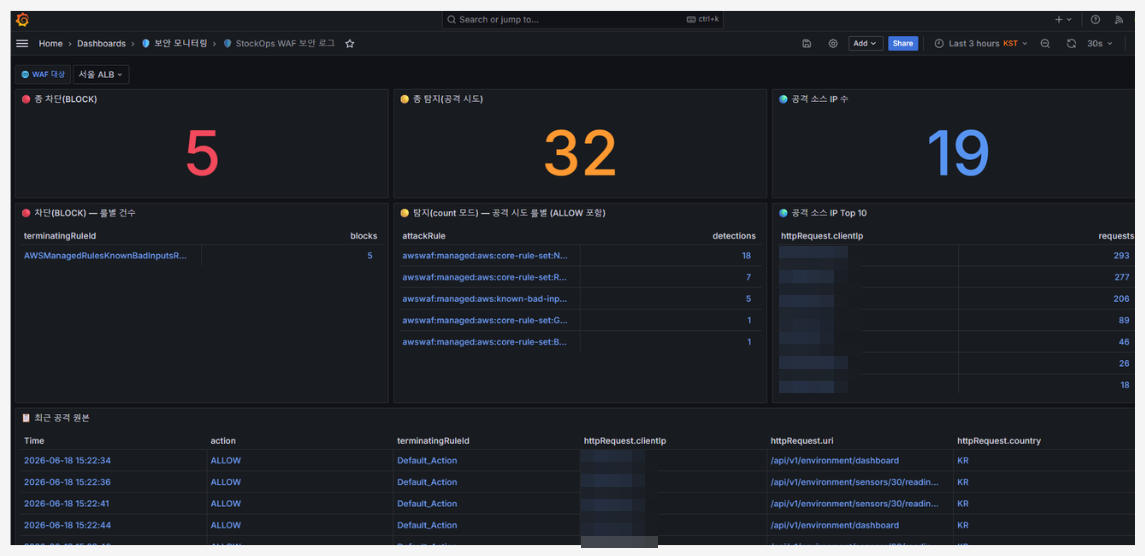Click the Grafana logo
Viewport: 1145px width, 556px height.
(x=22, y=20)
